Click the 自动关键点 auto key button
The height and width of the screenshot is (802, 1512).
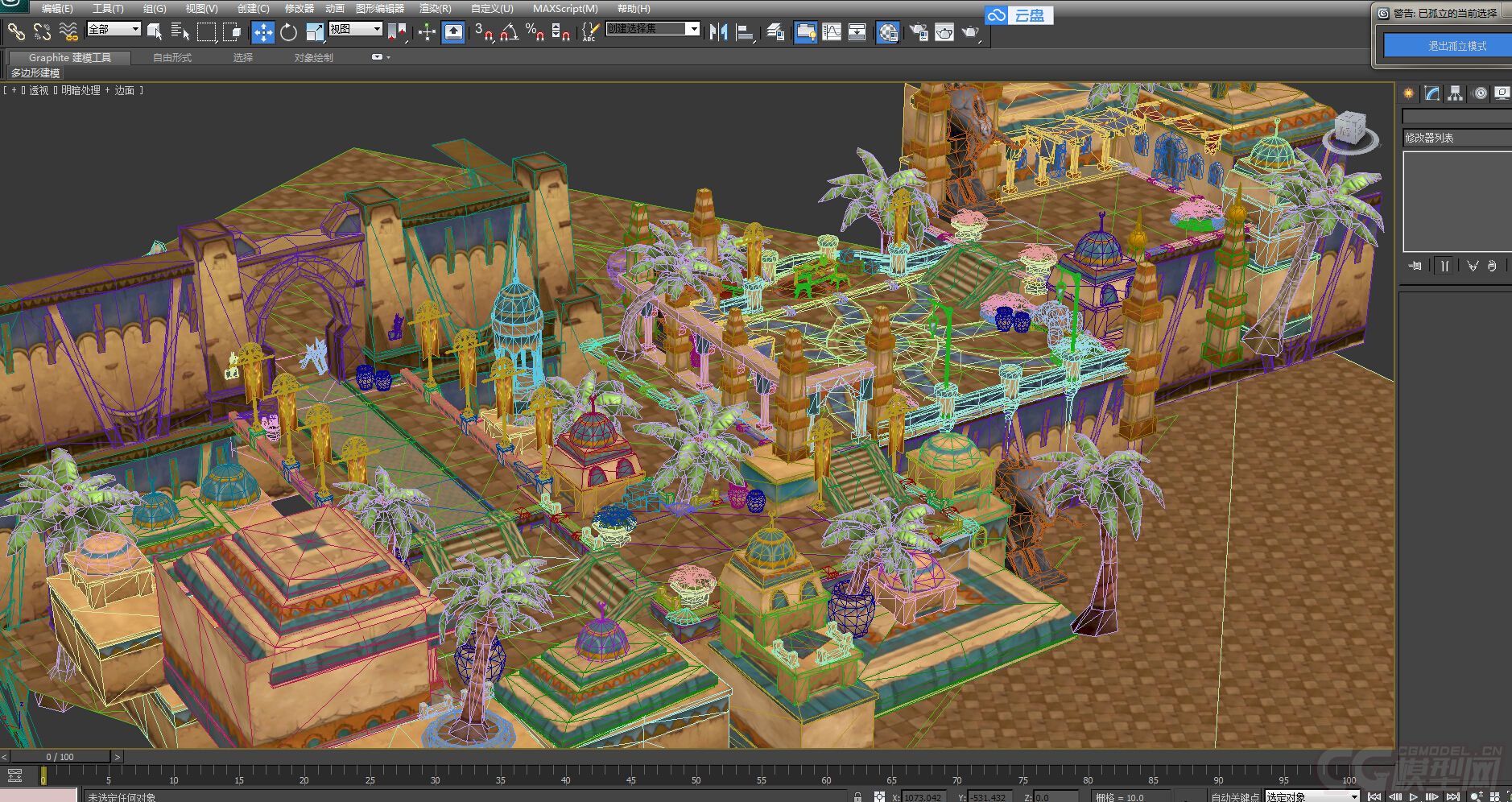click(1235, 797)
